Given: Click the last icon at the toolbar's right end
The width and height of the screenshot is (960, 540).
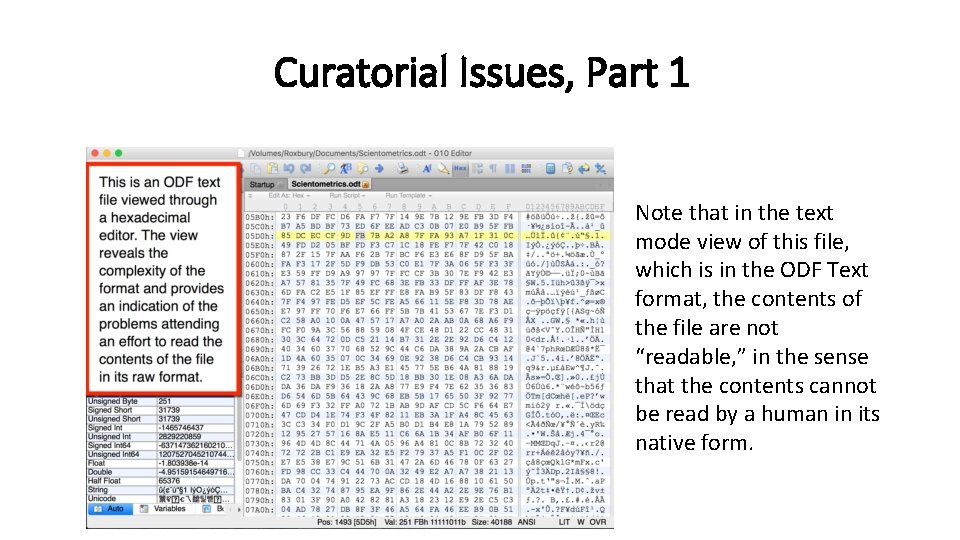Looking at the screenshot, I should coord(600,168).
